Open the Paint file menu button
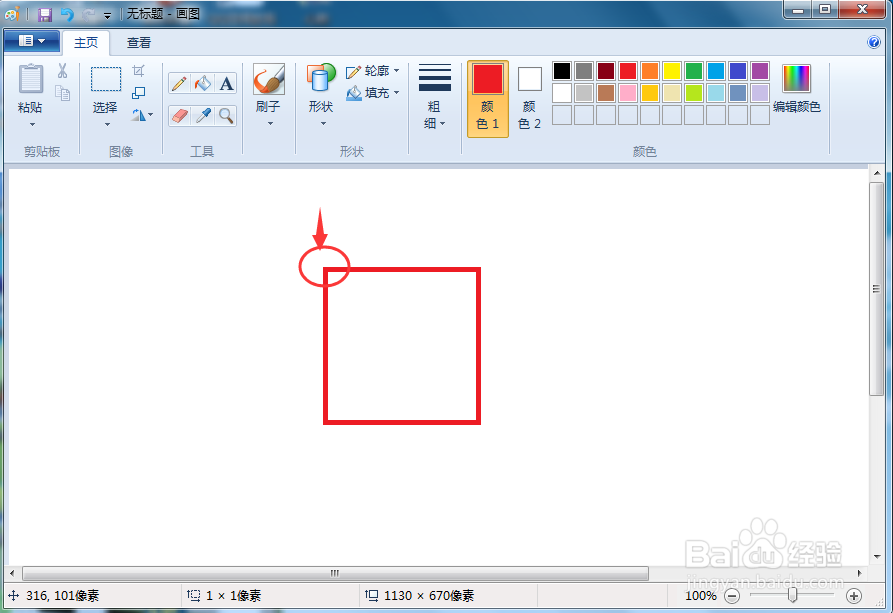893x613 pixels. tap(32, 41)
